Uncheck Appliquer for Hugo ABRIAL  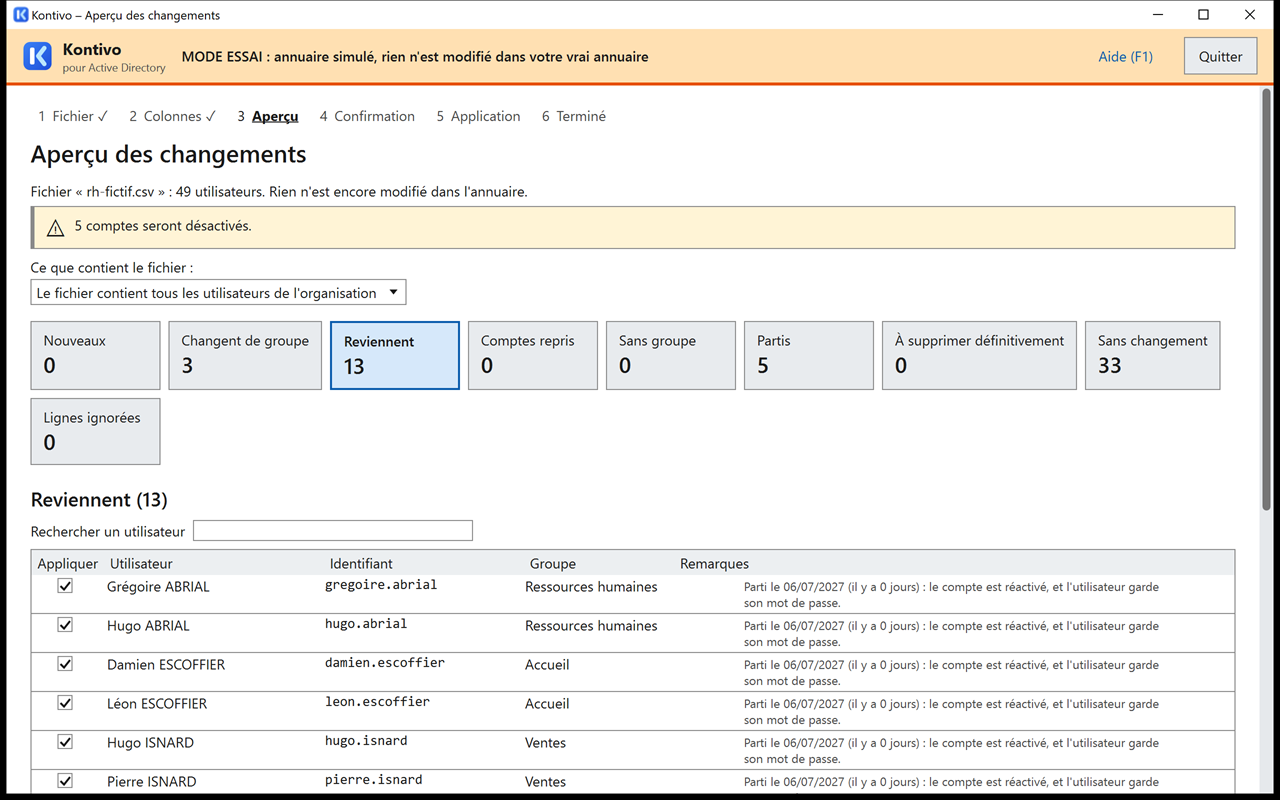(65, 625)
